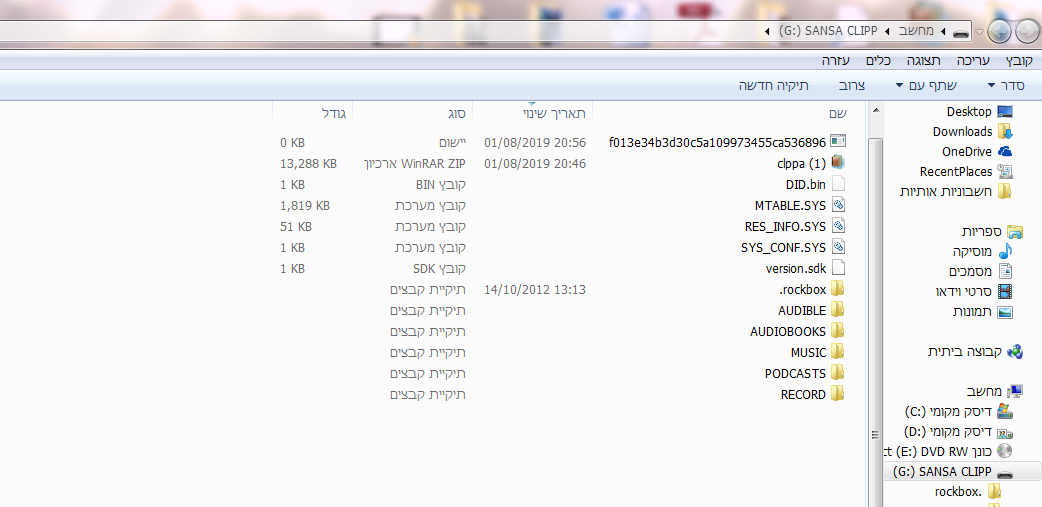Select the DID.bin file icon
The image size is (1042, 507).
point(838,184)
